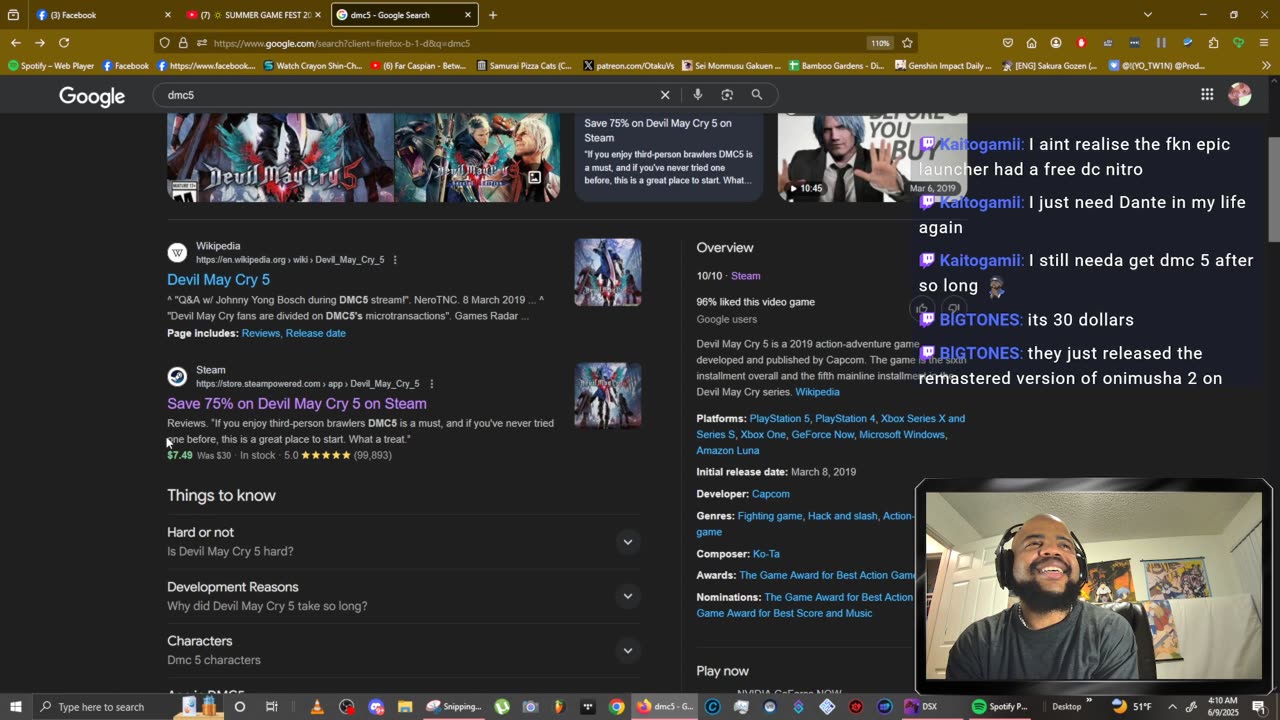
Task: Open the Ko-Ta composer link
Action: 766,554
